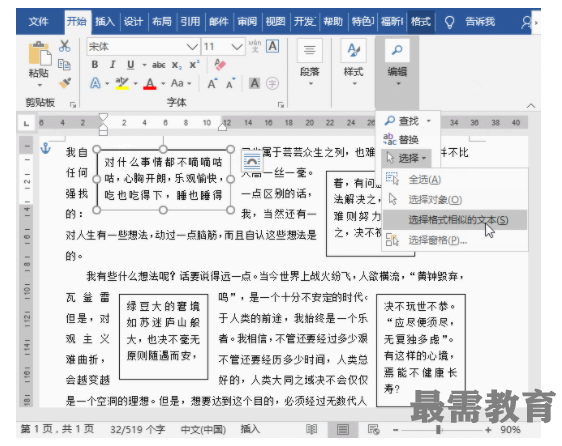Toggle strikethrough abc formatting
Viewport: 562px width, 446px height.
[158, 65]
